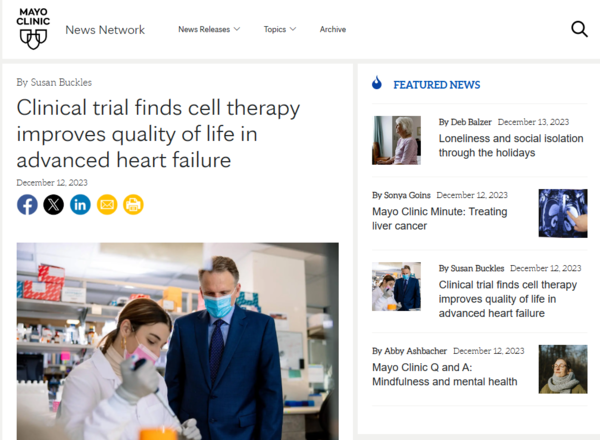
Task: Go to News Network home link
Action: pyautogui.click(x=105, y=30)
